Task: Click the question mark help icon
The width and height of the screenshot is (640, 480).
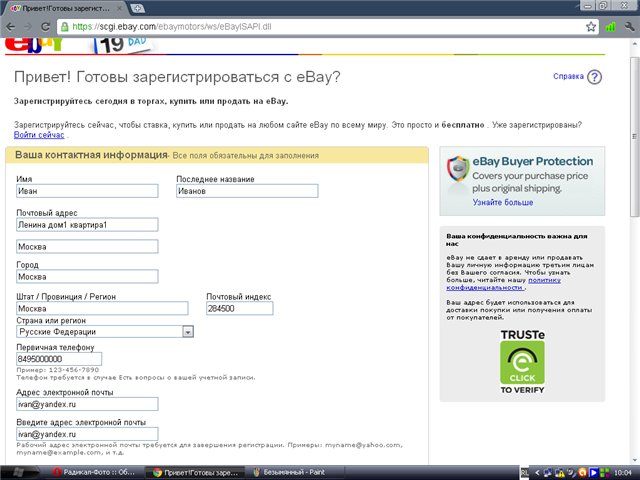Action: coord(594,77)
